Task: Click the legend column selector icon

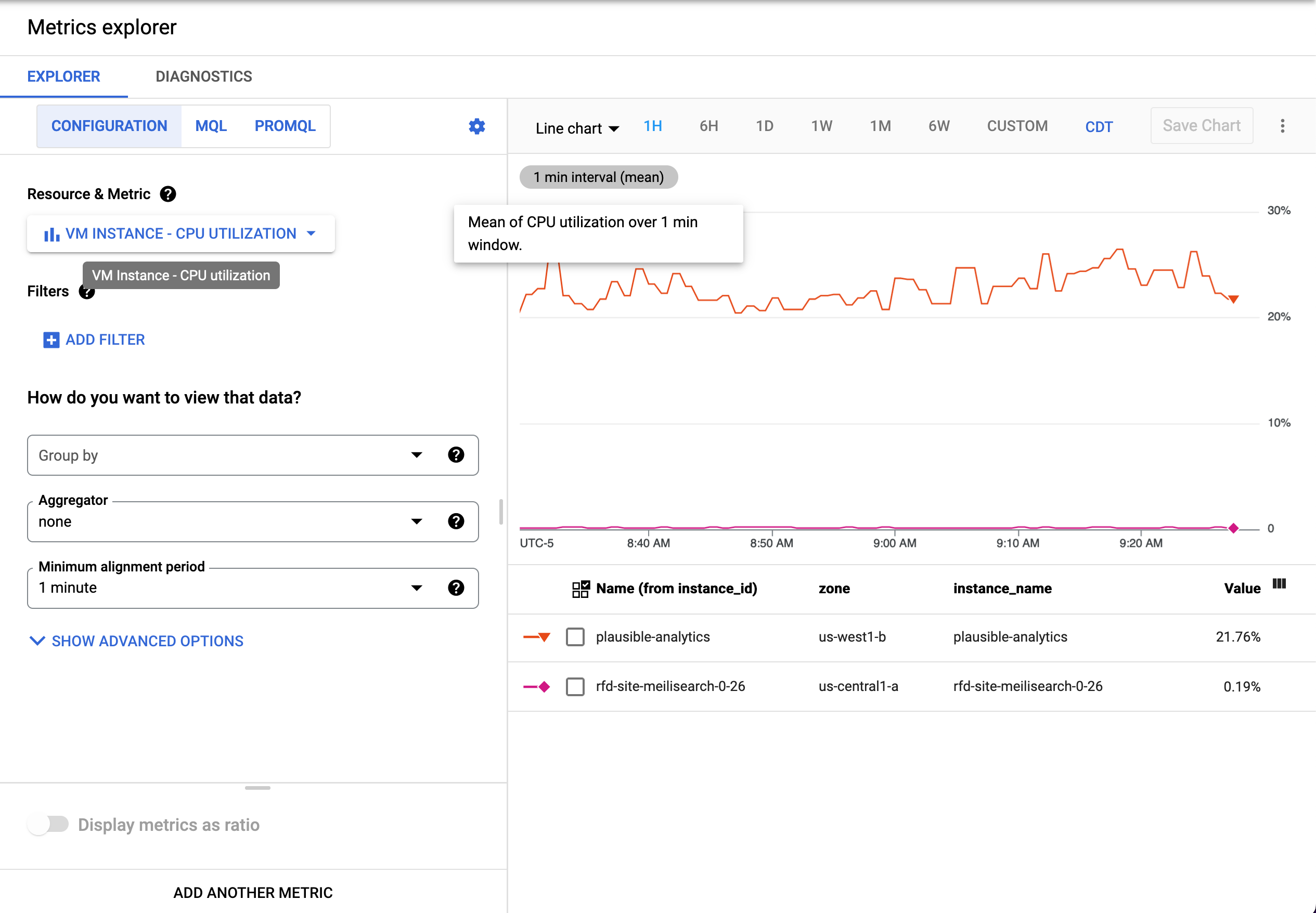Action: 1279,584
